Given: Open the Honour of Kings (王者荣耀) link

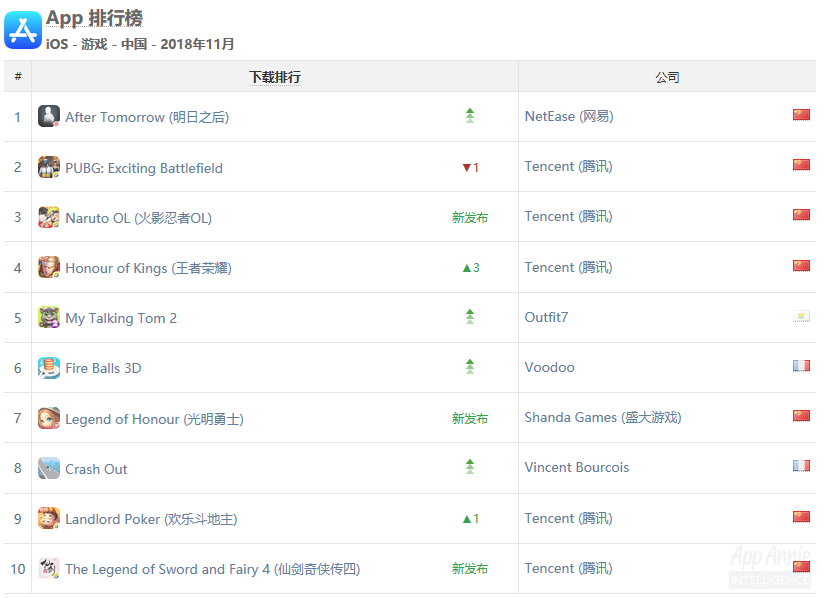Looking at the screenshot, I should [x=148, y=268].
